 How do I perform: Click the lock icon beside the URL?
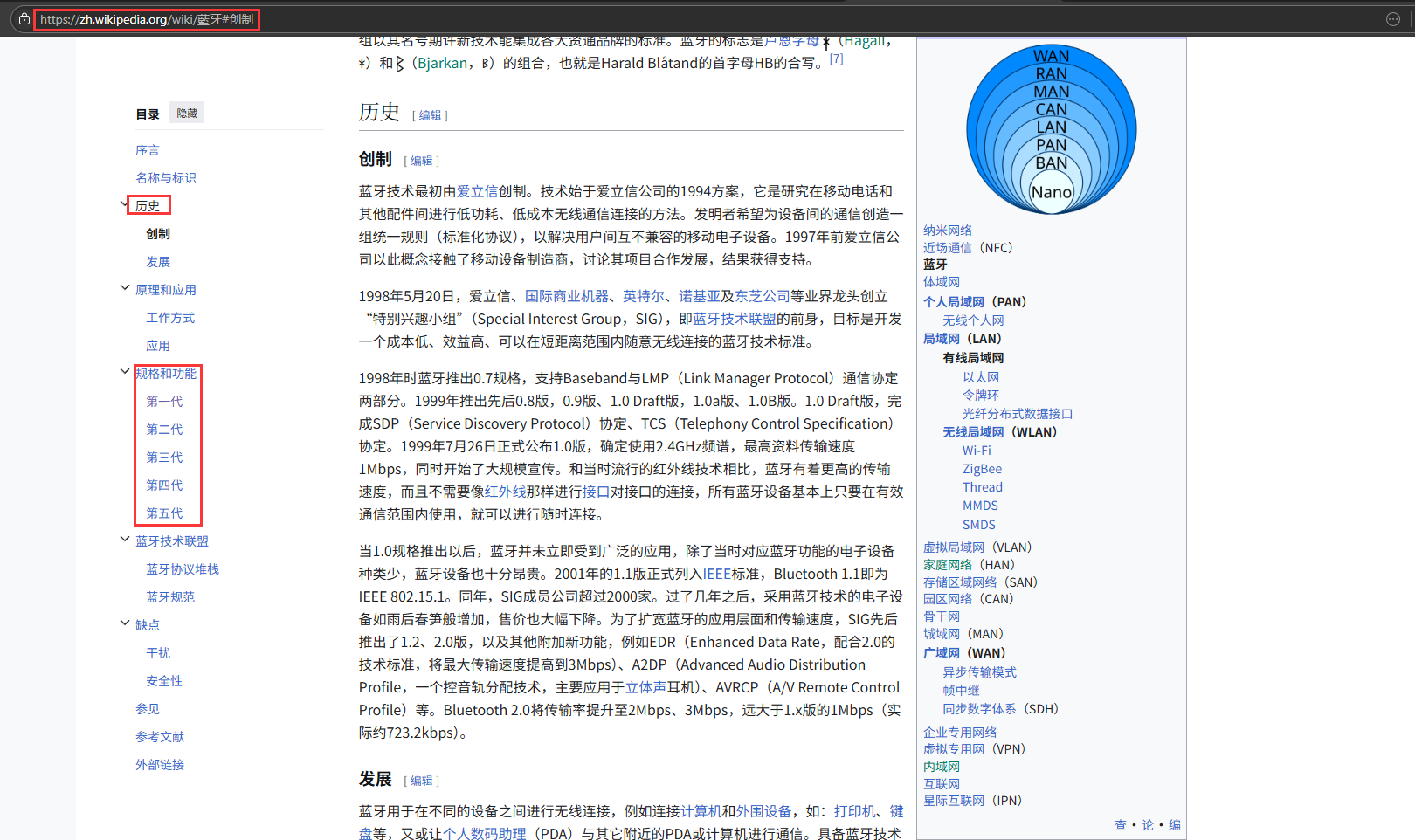coord(24,18)
